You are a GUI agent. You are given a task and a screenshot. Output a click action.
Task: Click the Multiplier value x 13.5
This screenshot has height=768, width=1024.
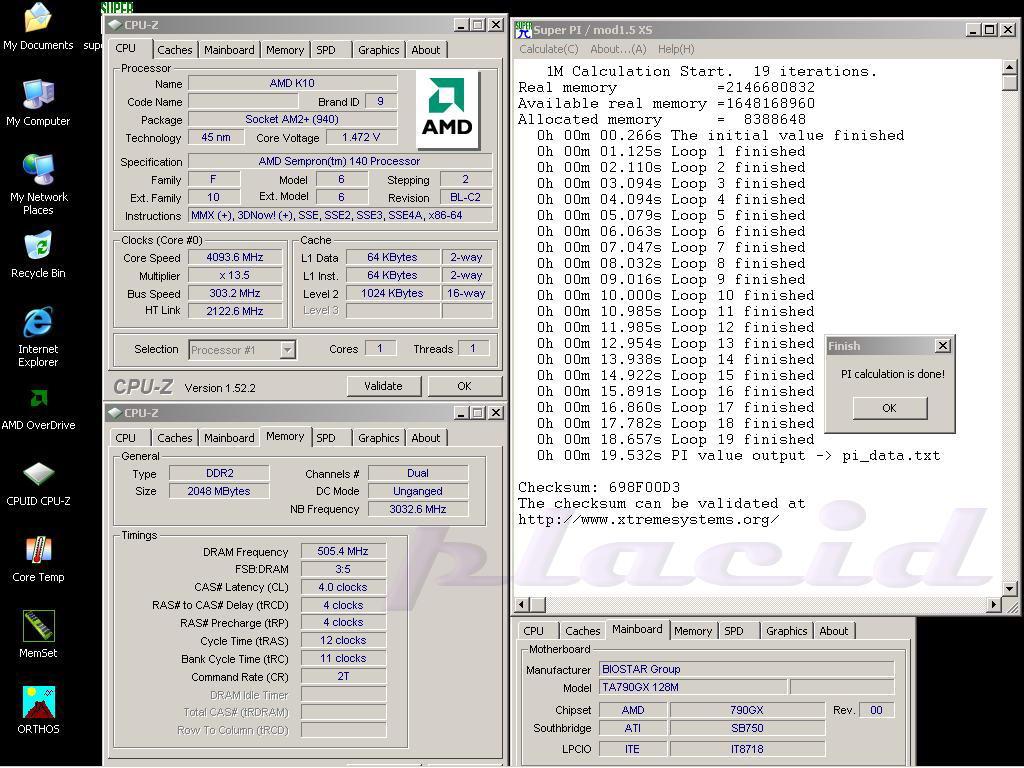[x=235, y=276]
